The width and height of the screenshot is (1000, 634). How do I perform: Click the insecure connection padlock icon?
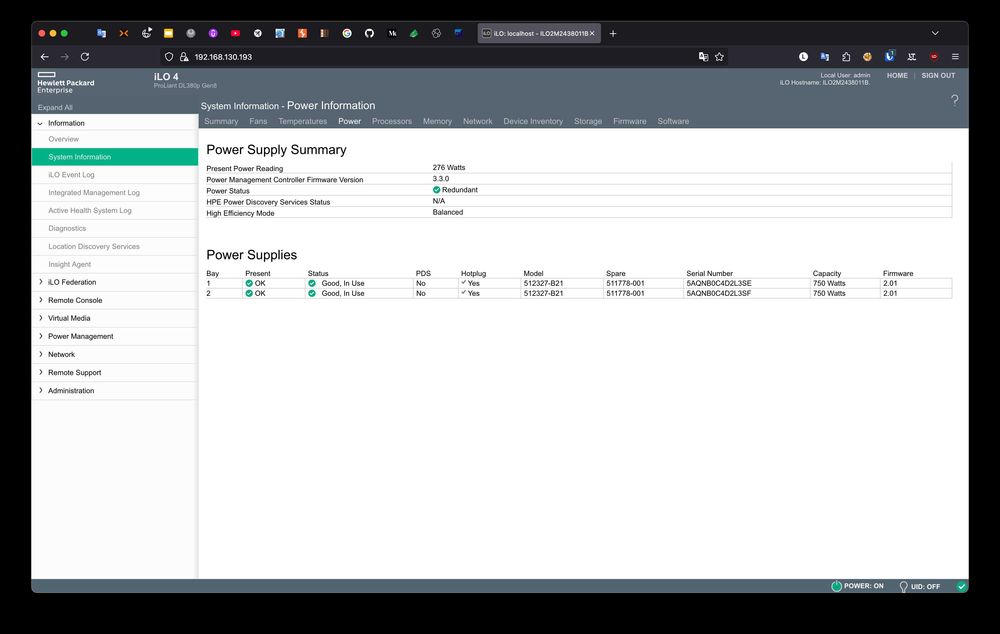click(184, 57)
